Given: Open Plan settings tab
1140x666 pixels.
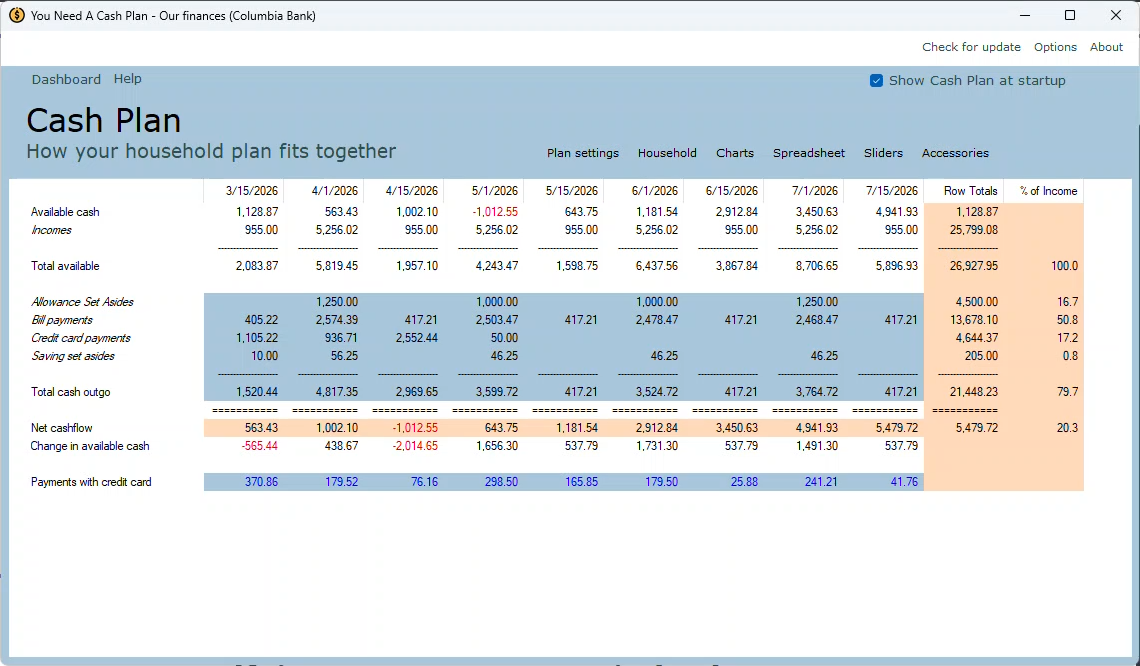Looking at the screenshot, I should point(582,153).
